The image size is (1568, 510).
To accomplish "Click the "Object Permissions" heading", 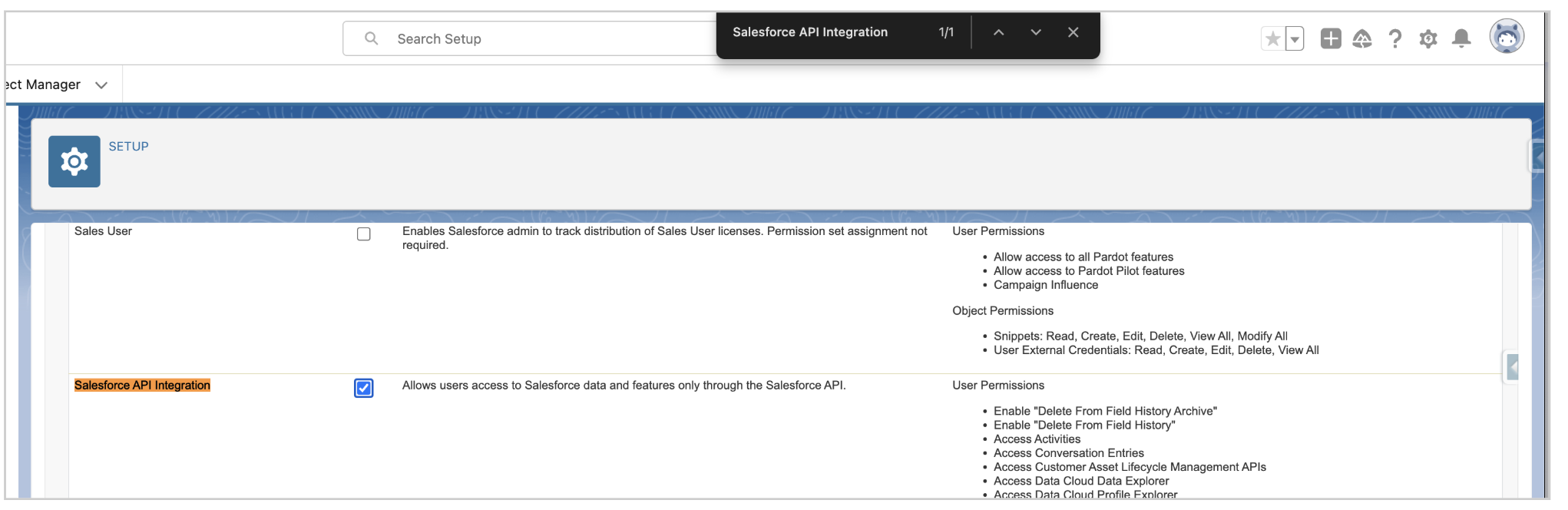I will [x=1003, y=311].
